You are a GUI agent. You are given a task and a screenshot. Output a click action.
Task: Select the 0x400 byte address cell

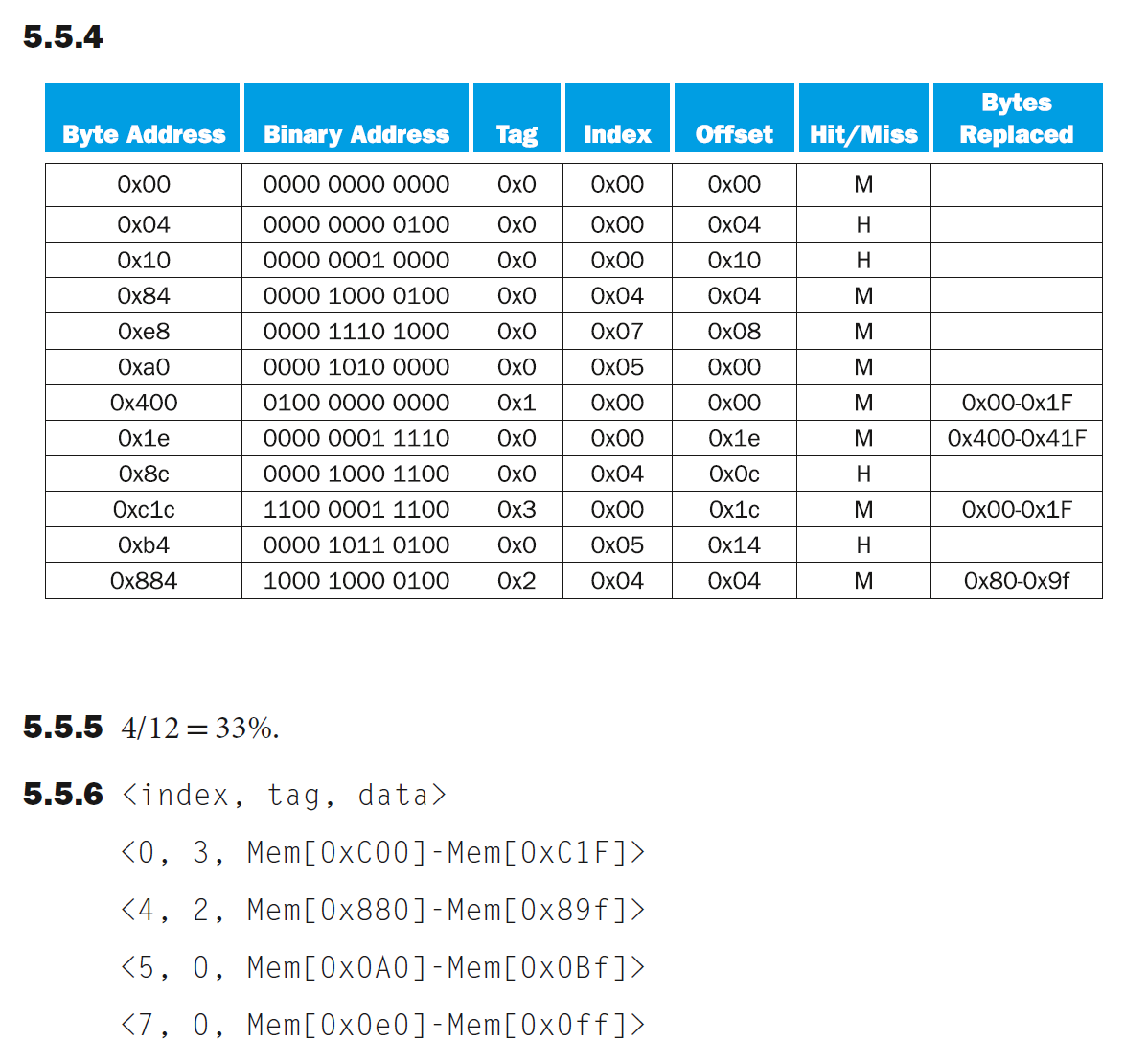tap(144, 403)
